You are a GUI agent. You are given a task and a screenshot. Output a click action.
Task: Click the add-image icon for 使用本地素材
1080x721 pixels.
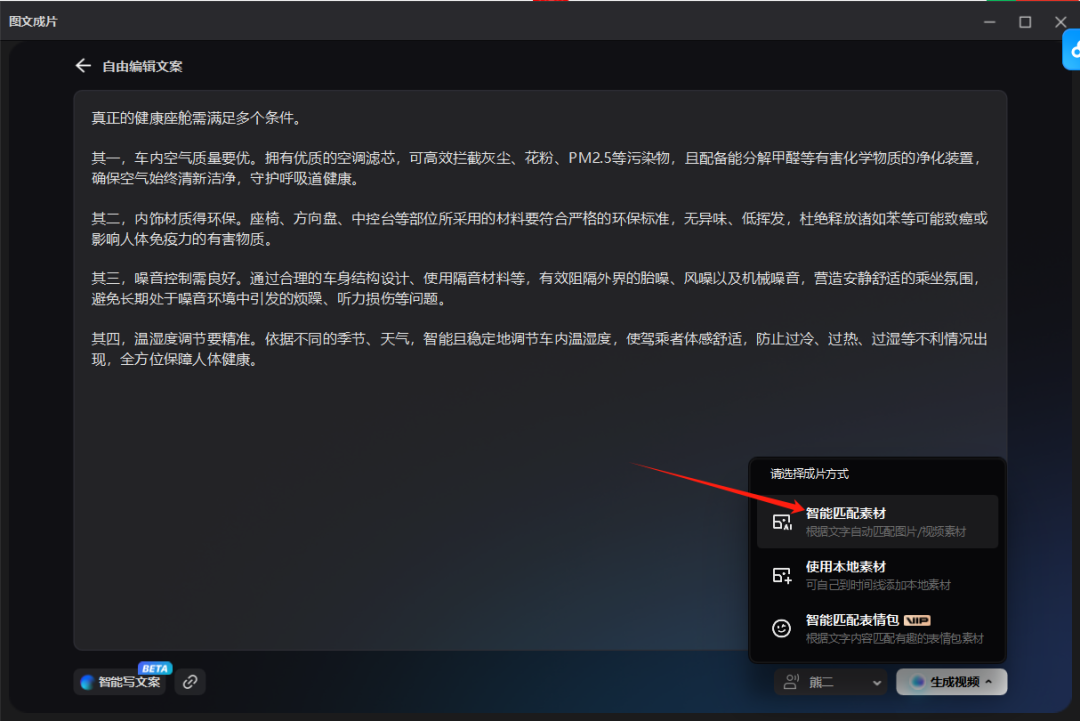(782, 575)
